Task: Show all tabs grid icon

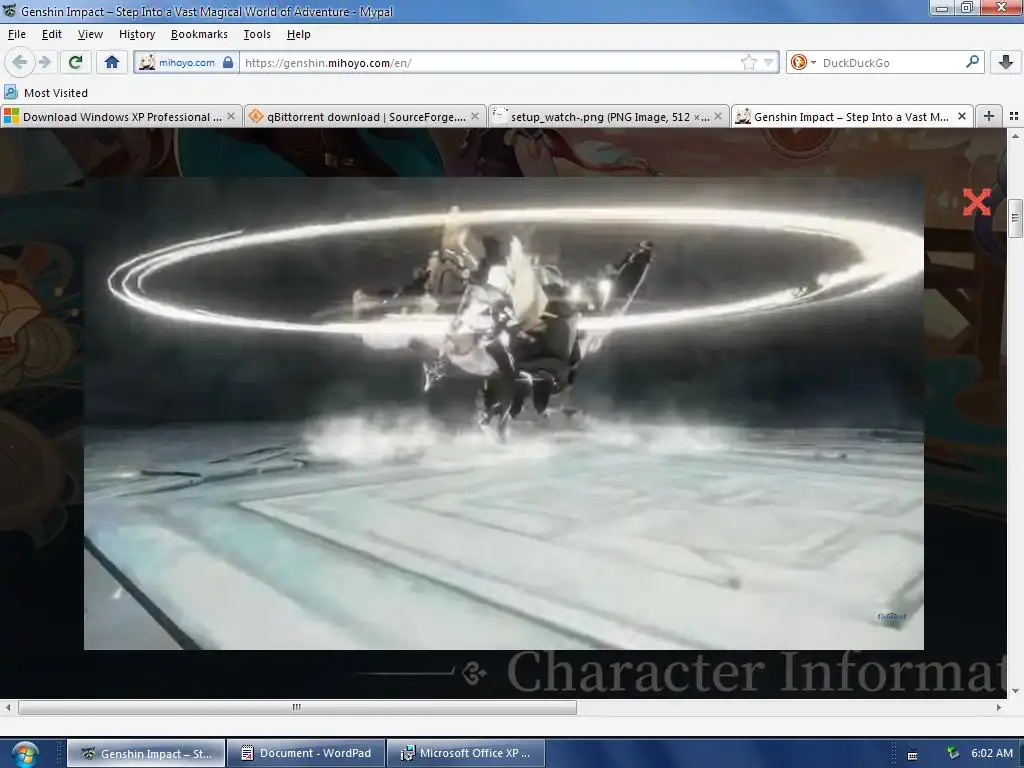Action: (1014, 116)
